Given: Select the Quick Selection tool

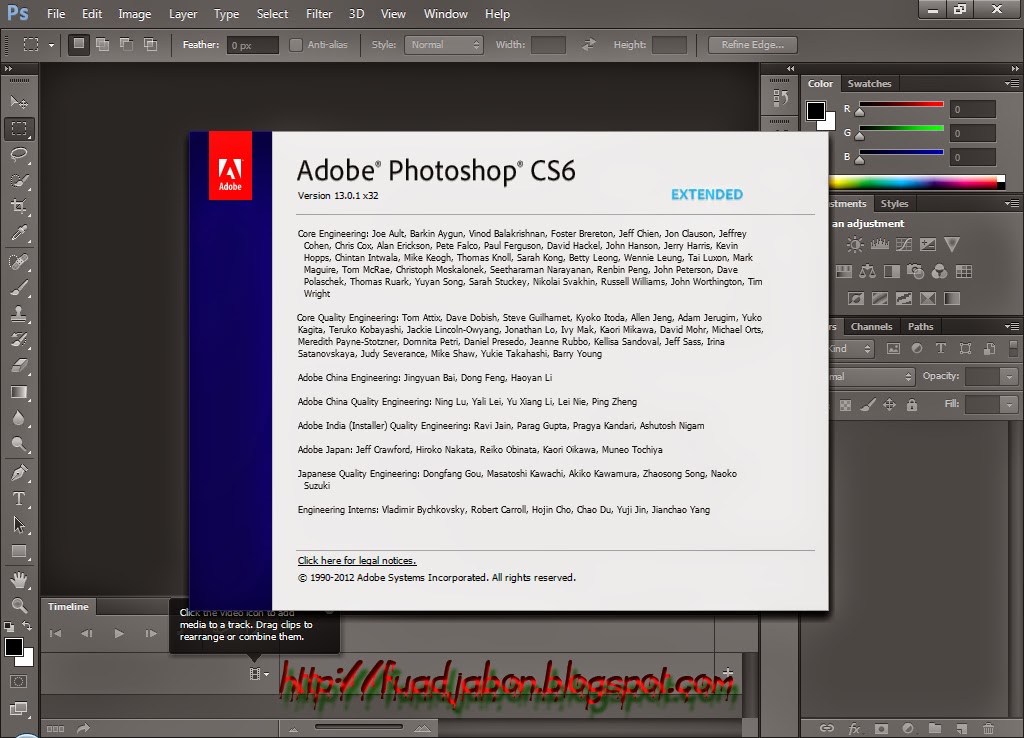Looking at the screenshot, I should pyautogui.click(x=19, y=181).
